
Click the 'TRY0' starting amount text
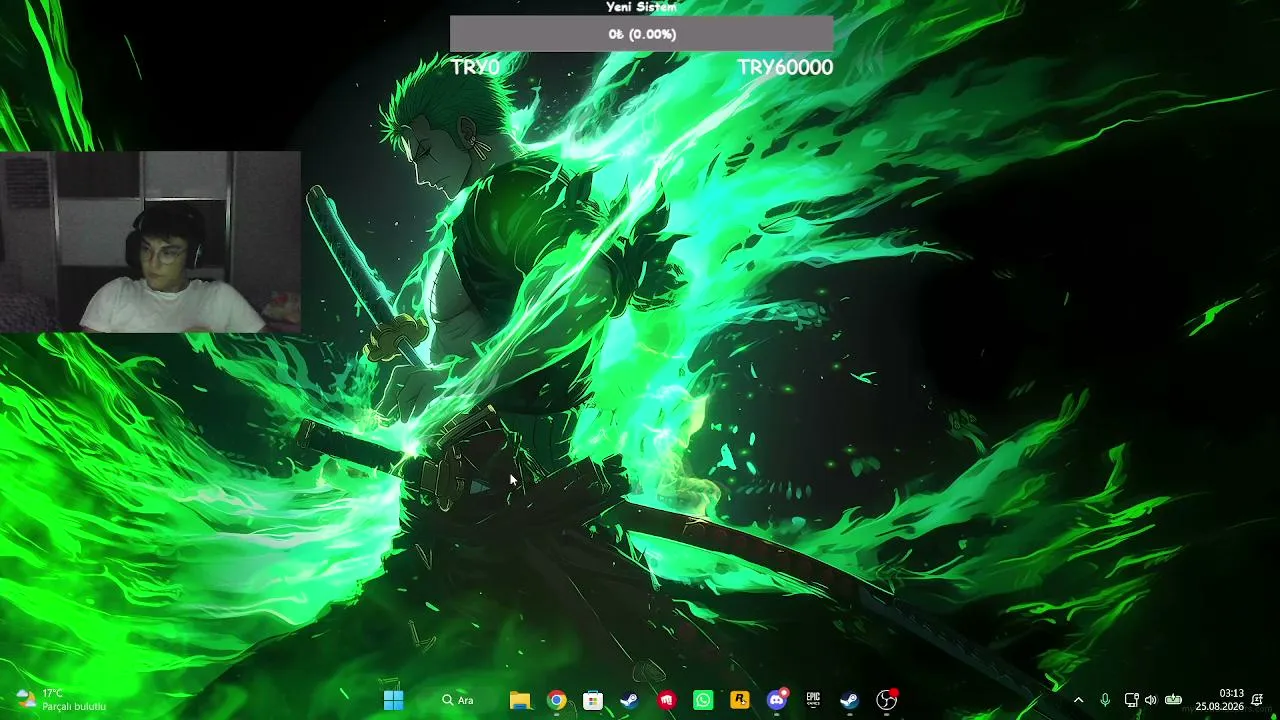[475, 67]
